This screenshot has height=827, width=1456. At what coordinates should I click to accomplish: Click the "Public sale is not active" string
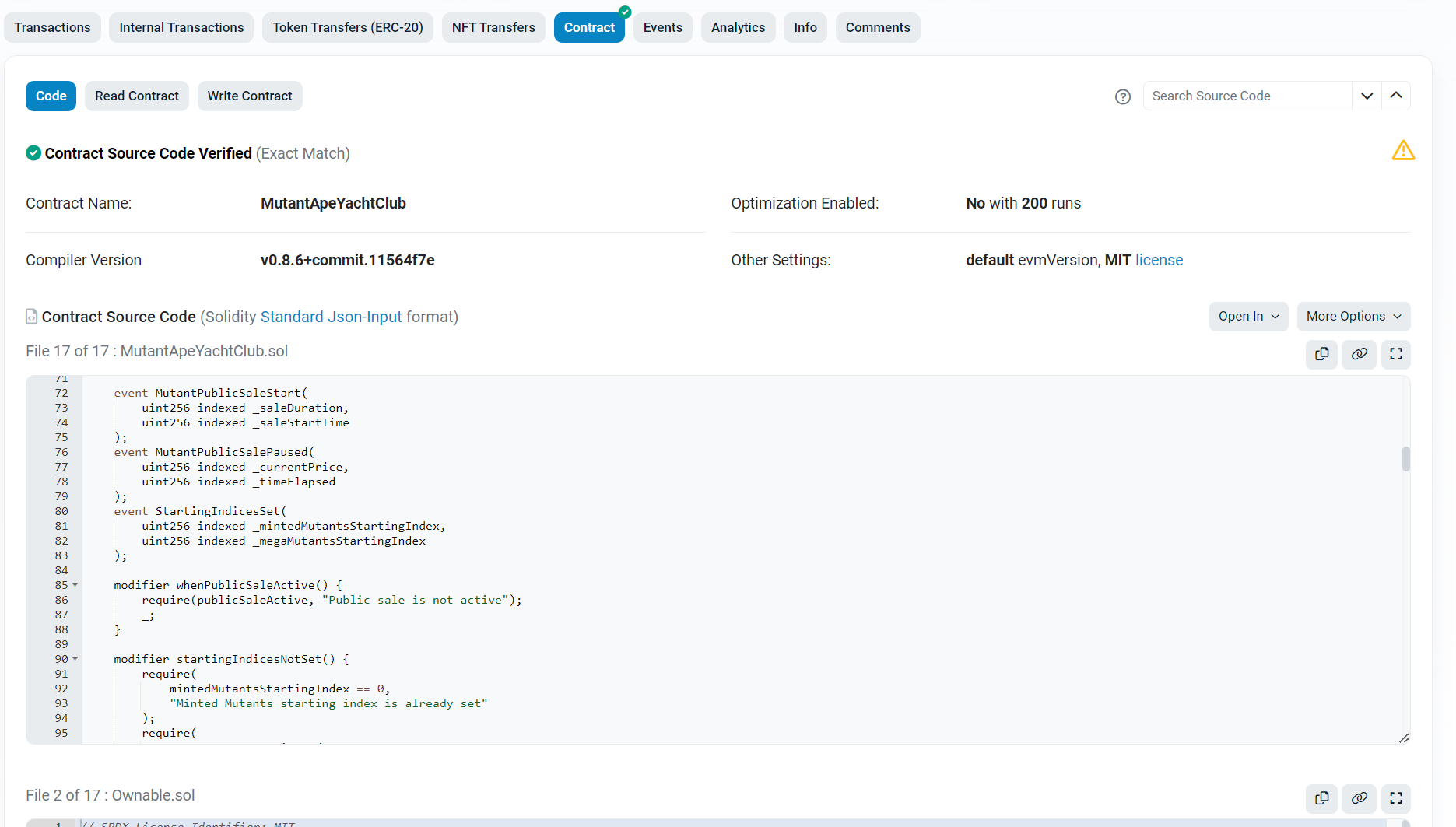416,600
